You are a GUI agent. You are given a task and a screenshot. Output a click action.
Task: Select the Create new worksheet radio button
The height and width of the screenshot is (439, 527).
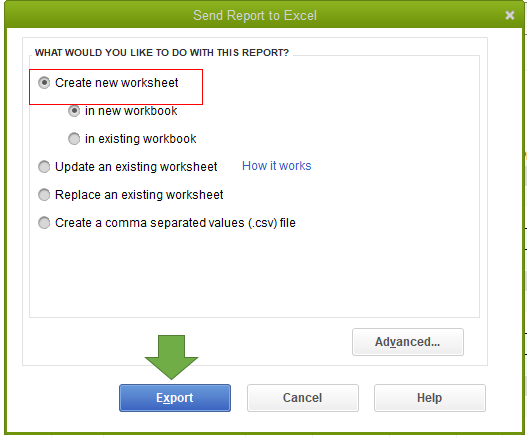44,83
